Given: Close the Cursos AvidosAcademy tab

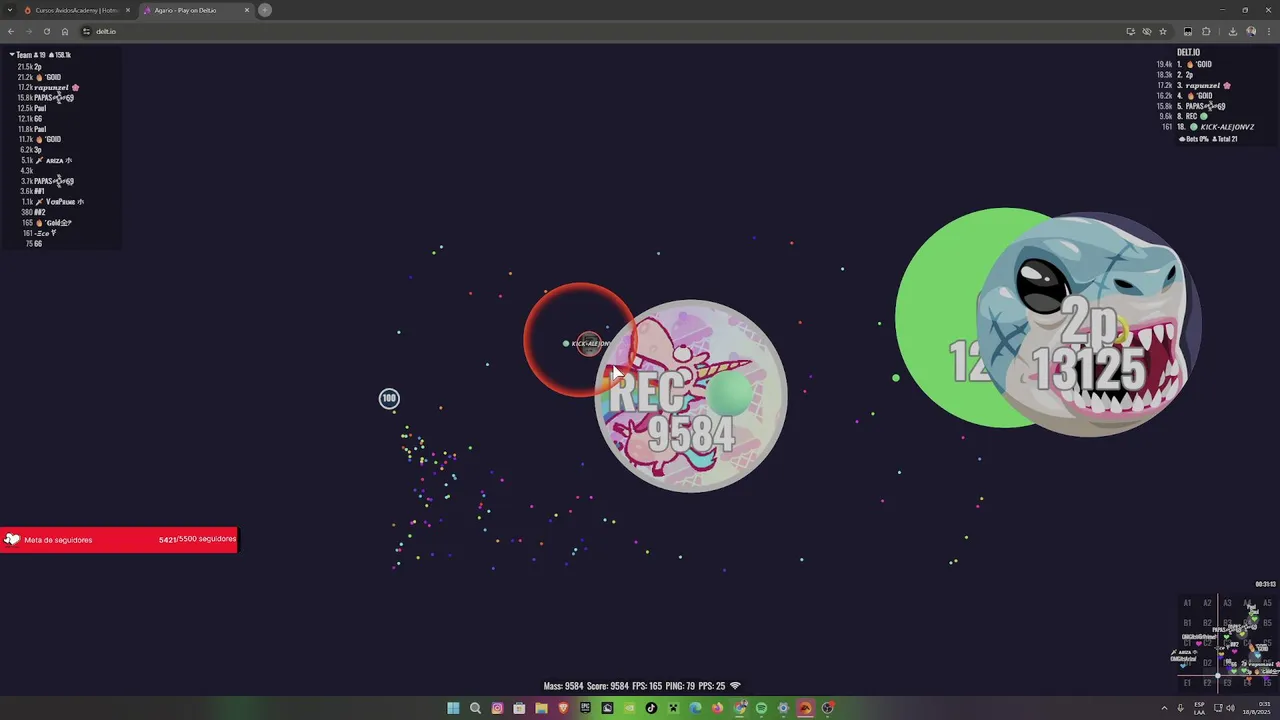Looking at the screenshot, I should click(128, 10).
